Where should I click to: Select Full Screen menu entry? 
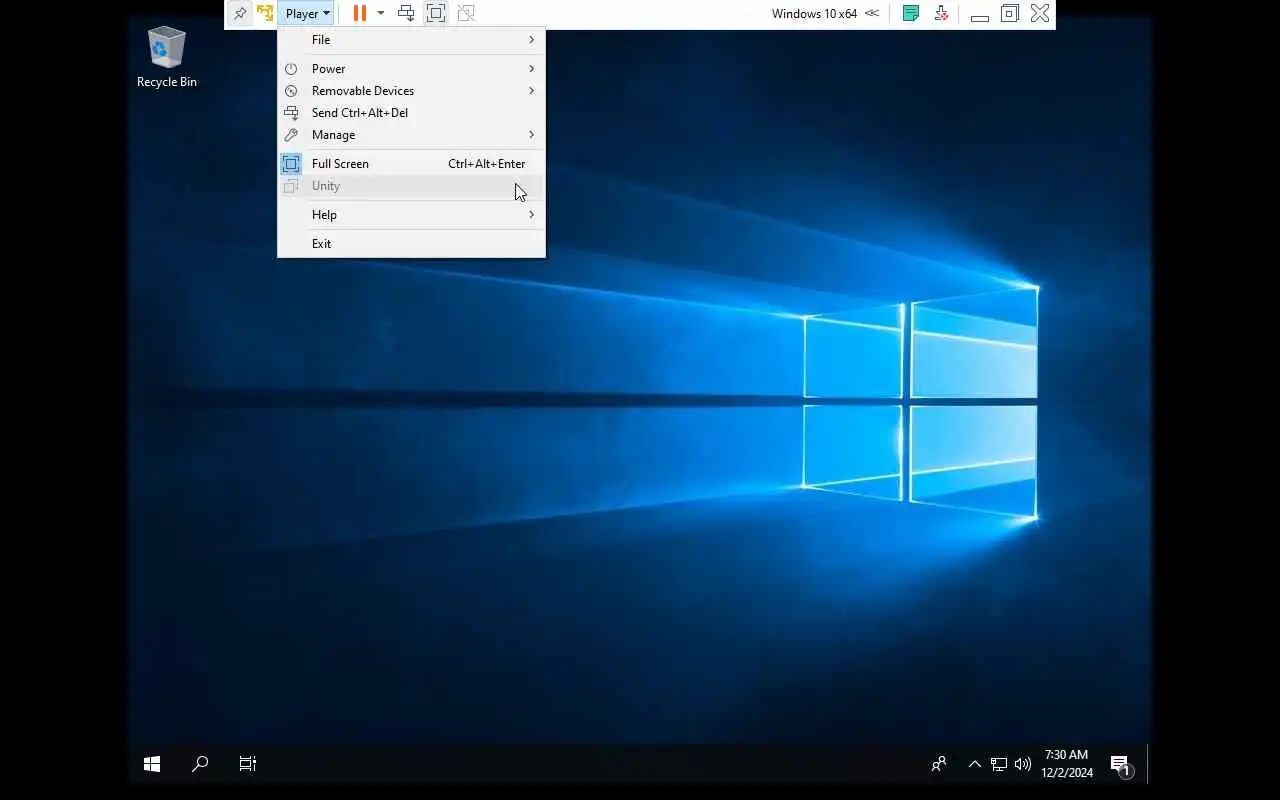411,164
